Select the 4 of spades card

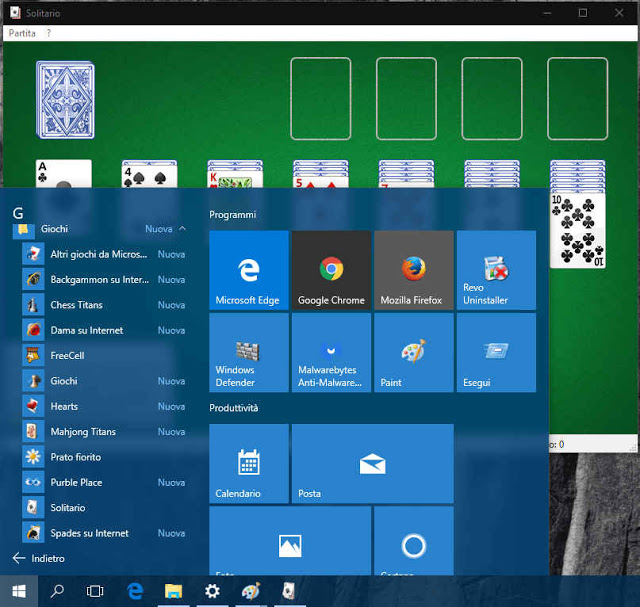tap(149, 176)
